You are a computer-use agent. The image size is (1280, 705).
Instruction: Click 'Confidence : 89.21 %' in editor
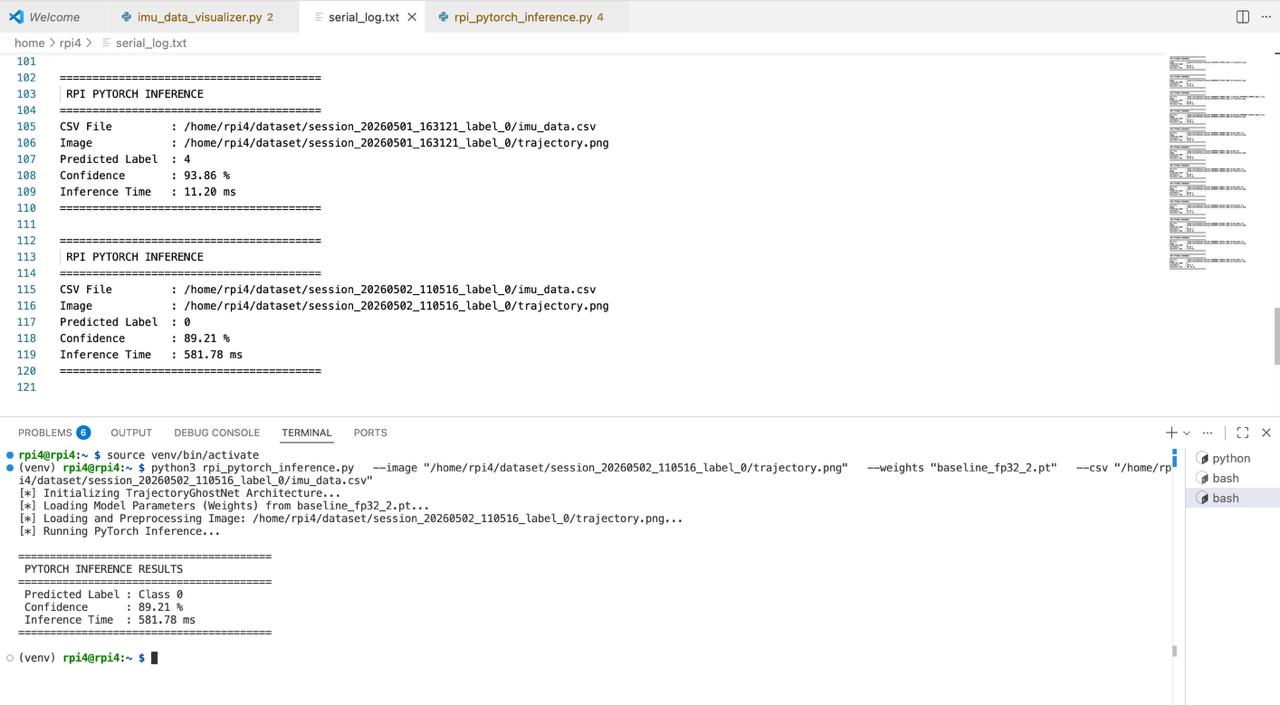pyautogui.click(x=145, y=338)
